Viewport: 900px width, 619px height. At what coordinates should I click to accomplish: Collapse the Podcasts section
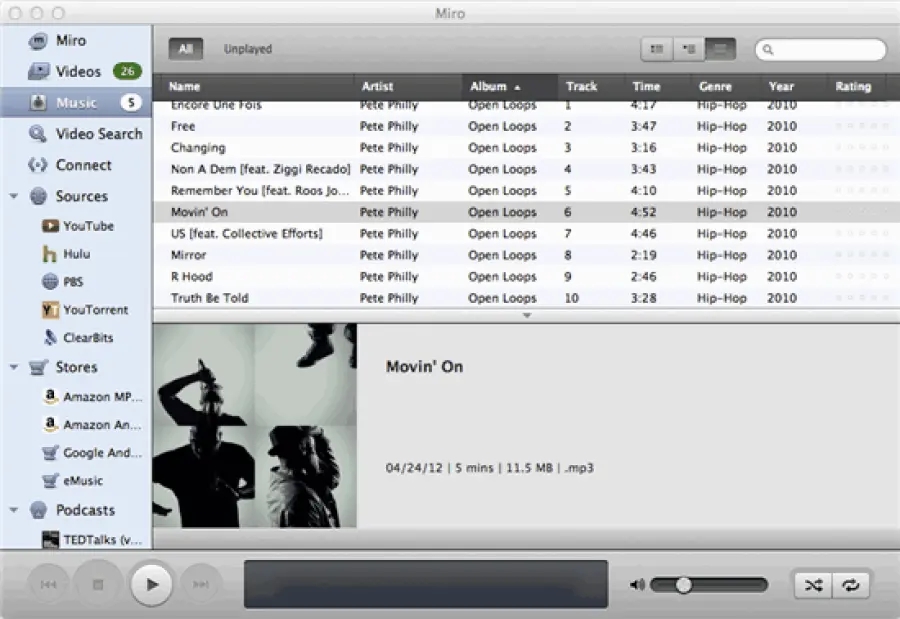click(x=14, y=510)
